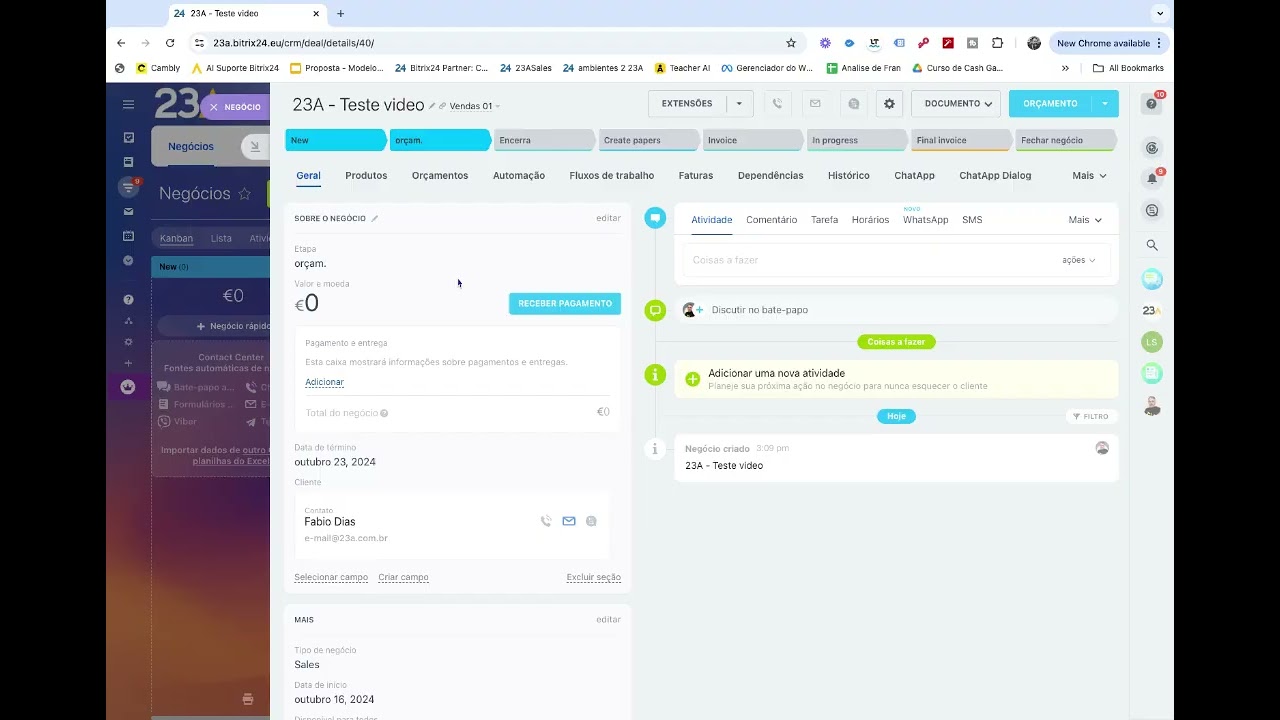Open the DOCUMENTO dropdown
The width and height of the screenshot is (1280, 720).
pos(957,104)
